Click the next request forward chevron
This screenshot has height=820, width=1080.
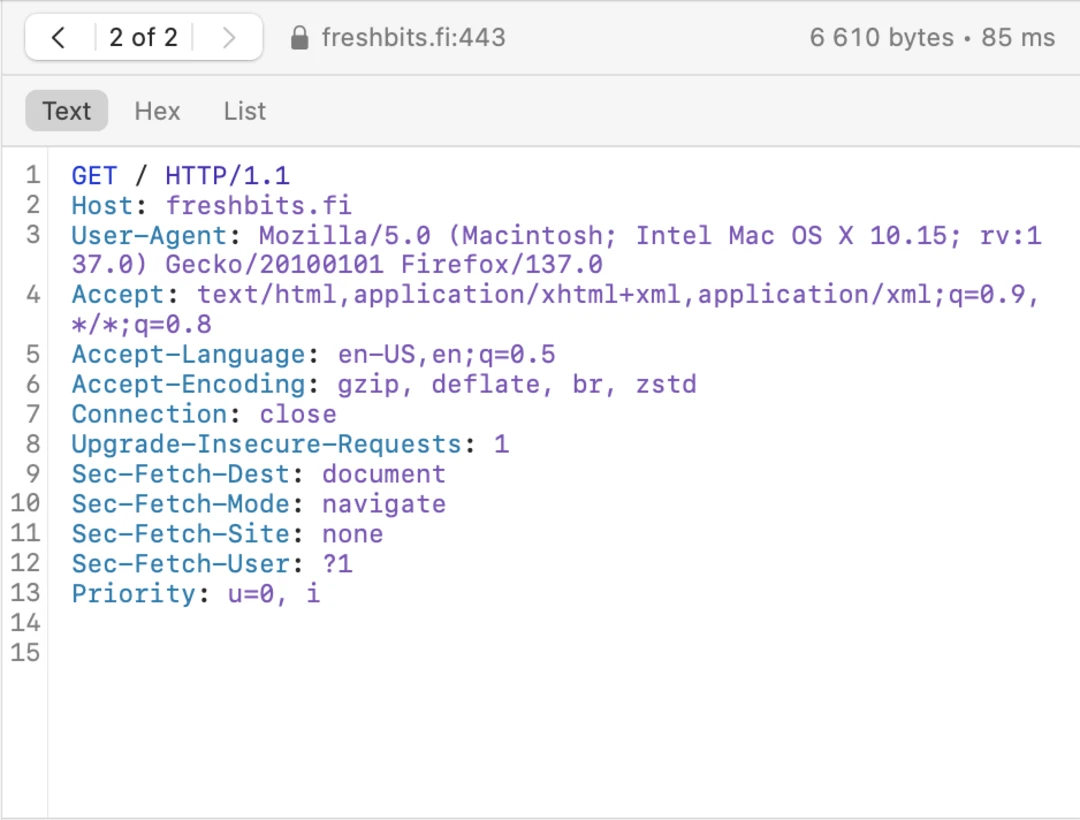click(x=229, y=38)
